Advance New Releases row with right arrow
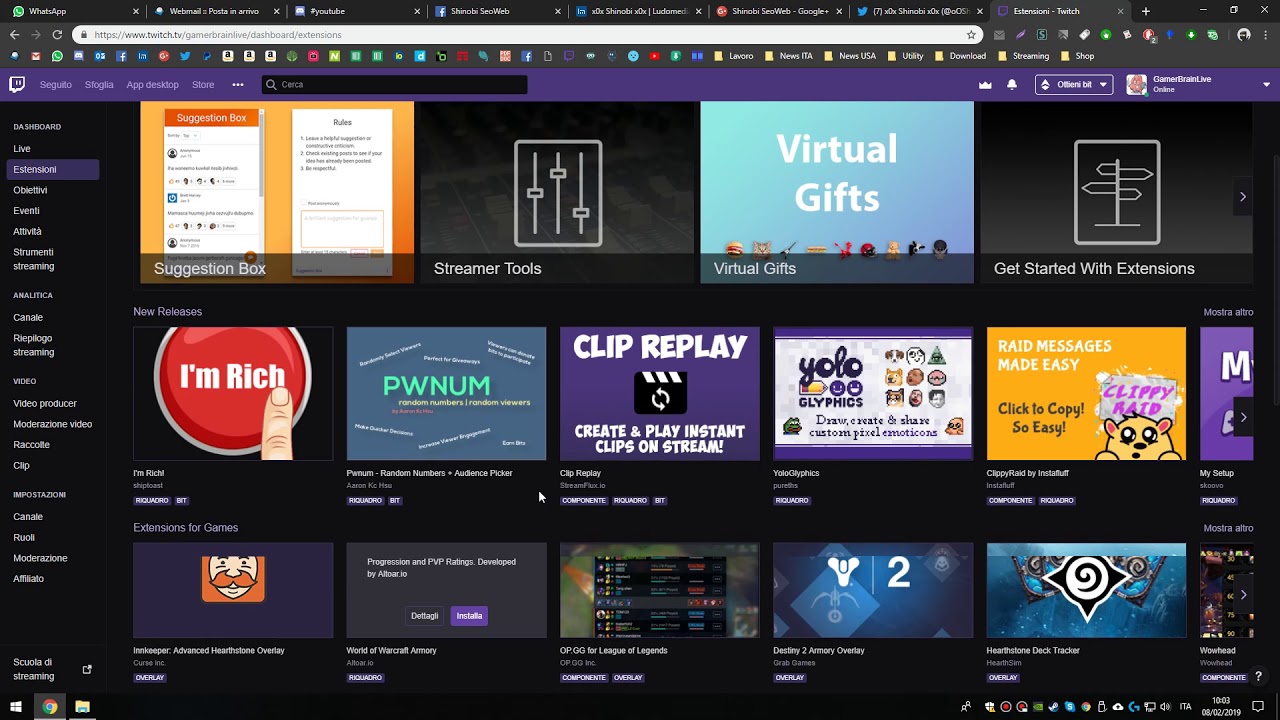The width and height of the screenshot is (1280, 720). [1243, 417]
